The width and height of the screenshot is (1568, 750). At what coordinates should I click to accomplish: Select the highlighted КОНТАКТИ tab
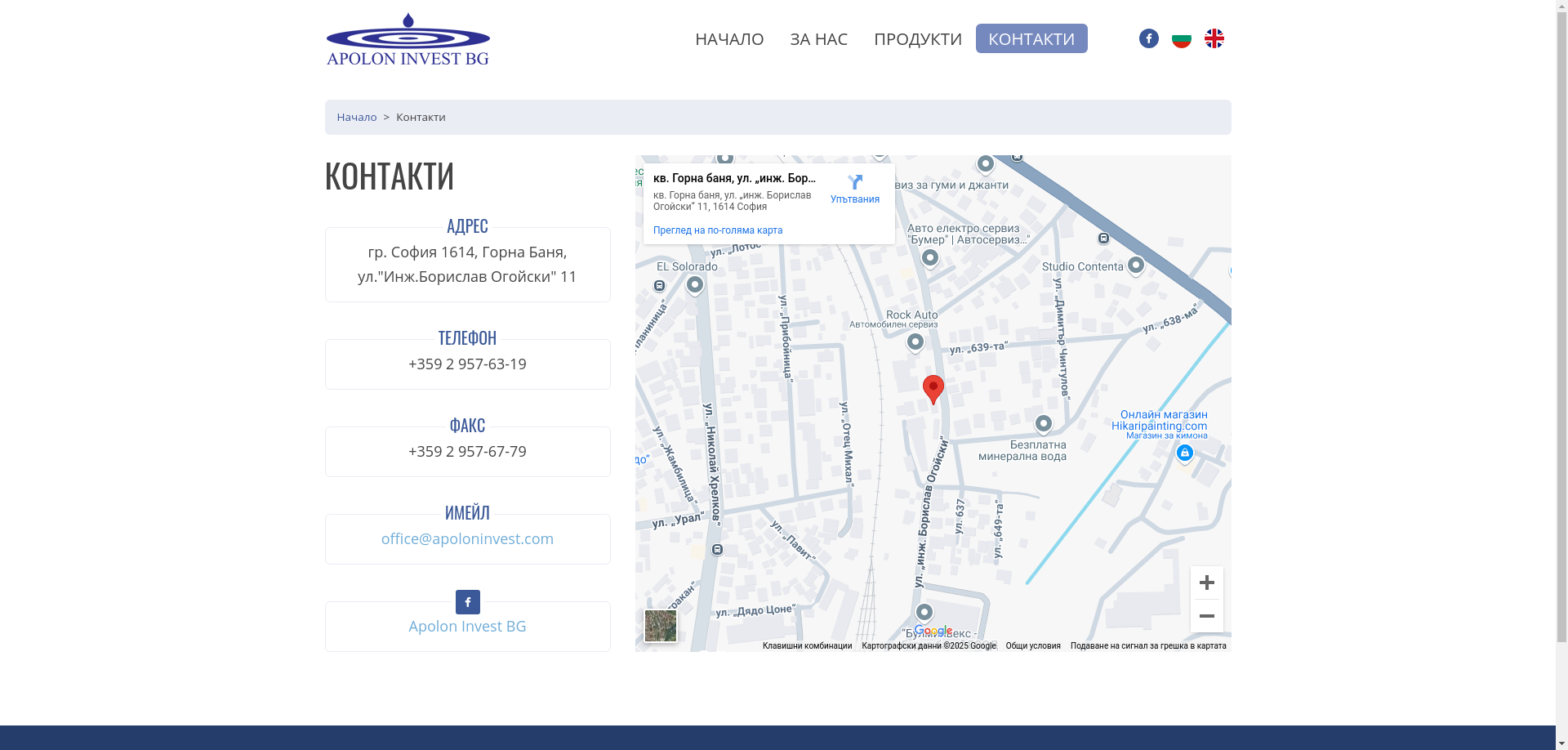click(1031, 38)
